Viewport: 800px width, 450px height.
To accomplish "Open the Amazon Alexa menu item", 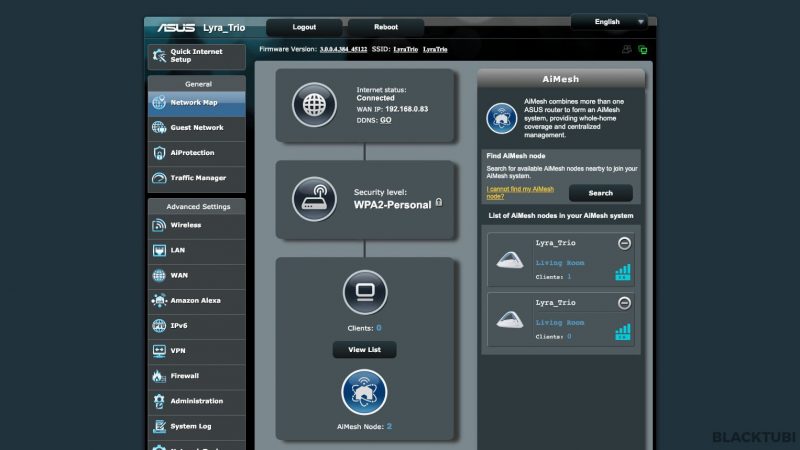I will point(196,301).
